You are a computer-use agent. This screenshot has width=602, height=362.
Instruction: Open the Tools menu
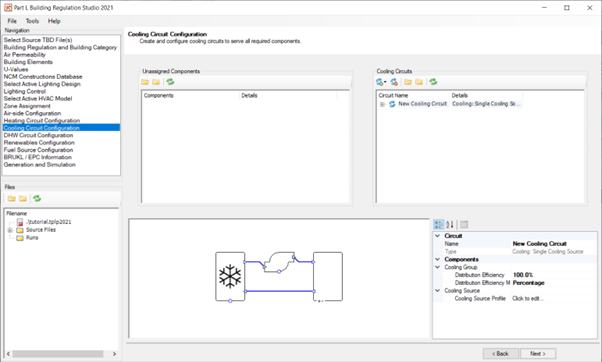(32, 21)
